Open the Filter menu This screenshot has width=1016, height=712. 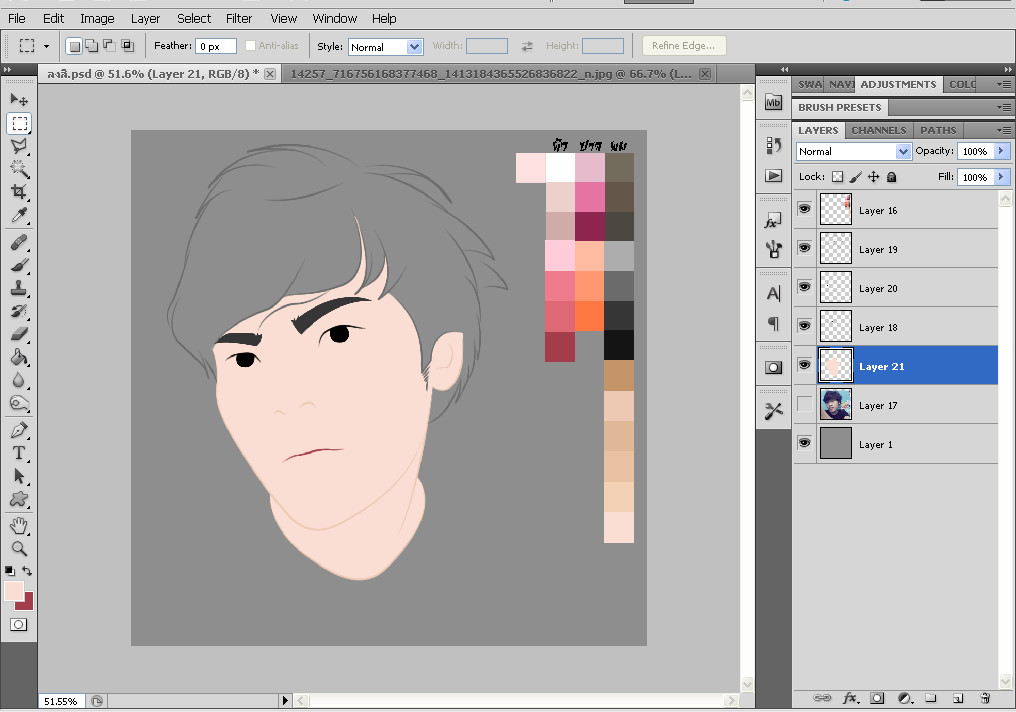[239, 18]
